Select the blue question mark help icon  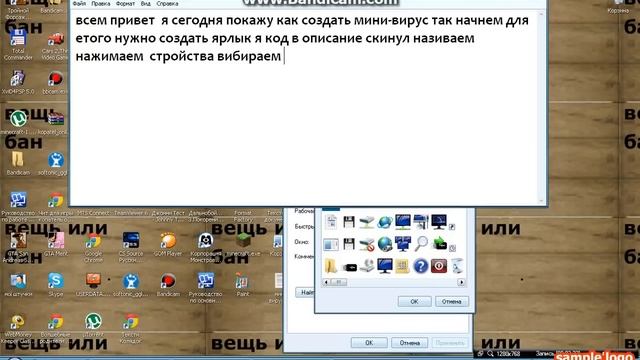point(420,266)
